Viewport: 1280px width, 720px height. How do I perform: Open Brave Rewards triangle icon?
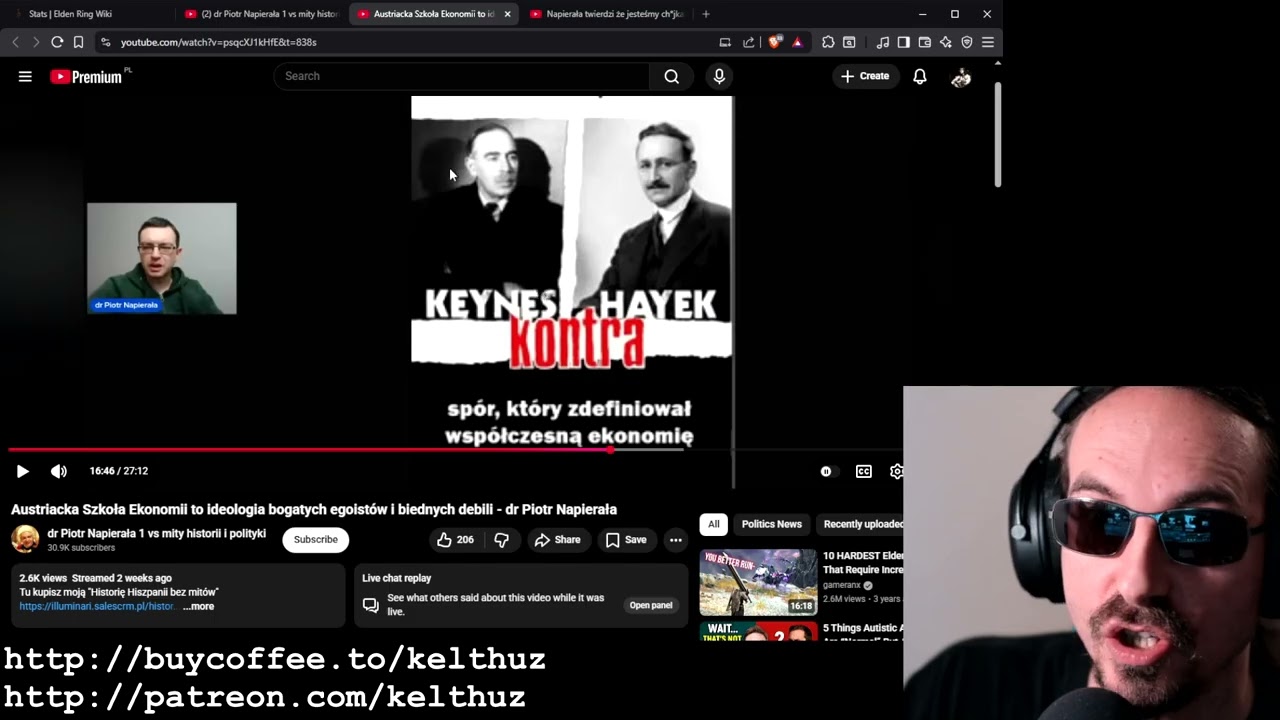coord(797,42)
